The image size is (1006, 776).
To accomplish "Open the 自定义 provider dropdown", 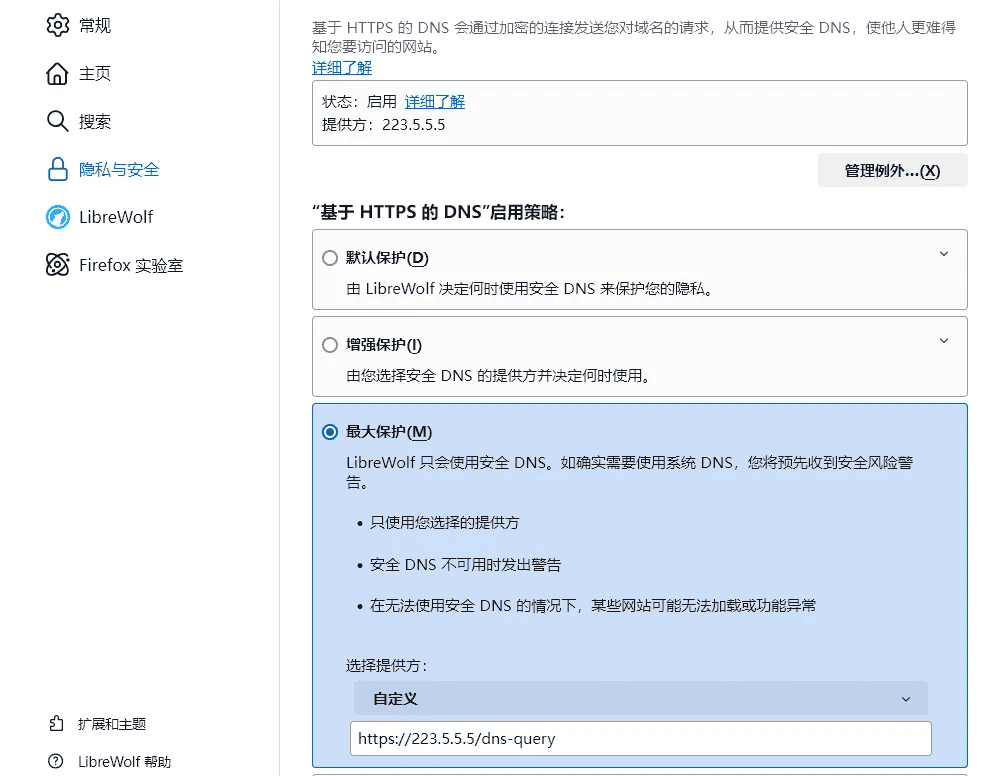I will coord(640,698).
